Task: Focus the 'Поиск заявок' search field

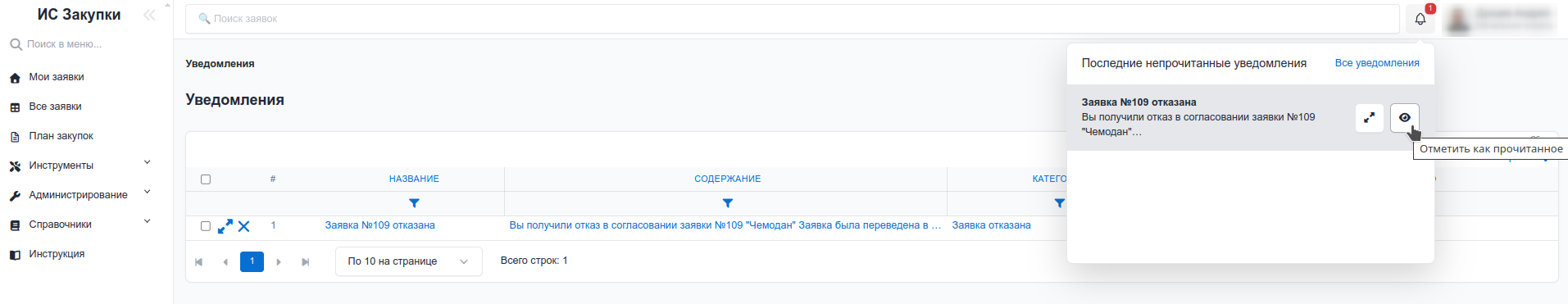Action: click(x=792, y=19)
